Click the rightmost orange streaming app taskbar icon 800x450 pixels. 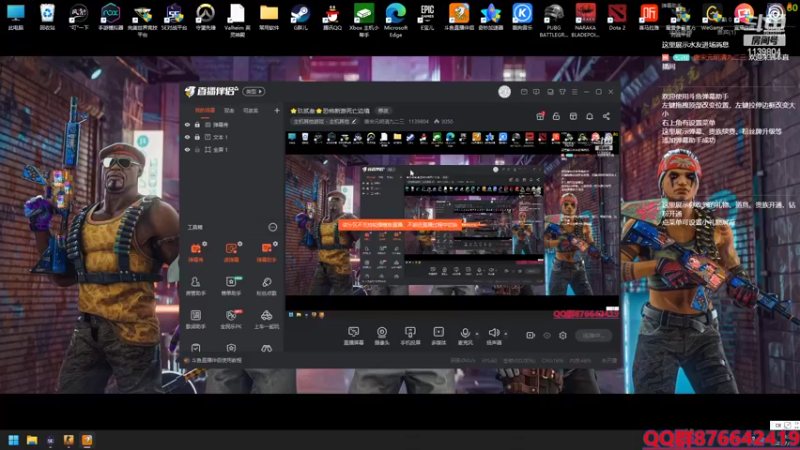[87, 440]
